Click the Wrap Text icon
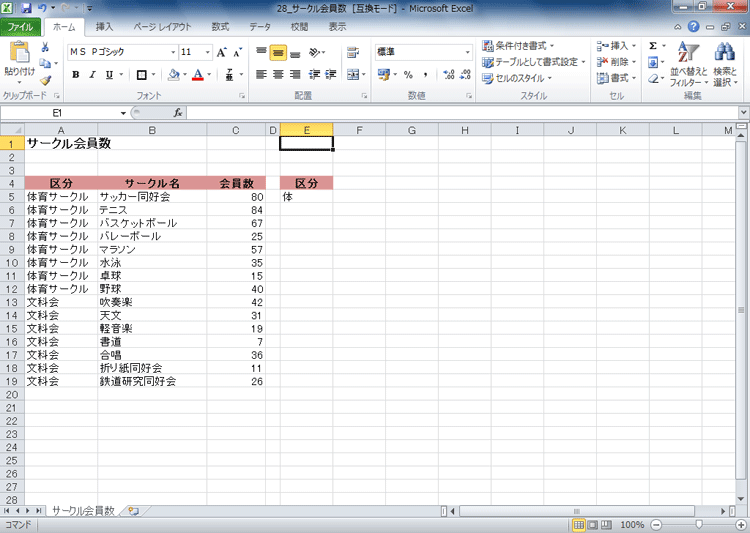Viewport: 750px width, 533px height. pyautogui.click(x=353, y=52)
